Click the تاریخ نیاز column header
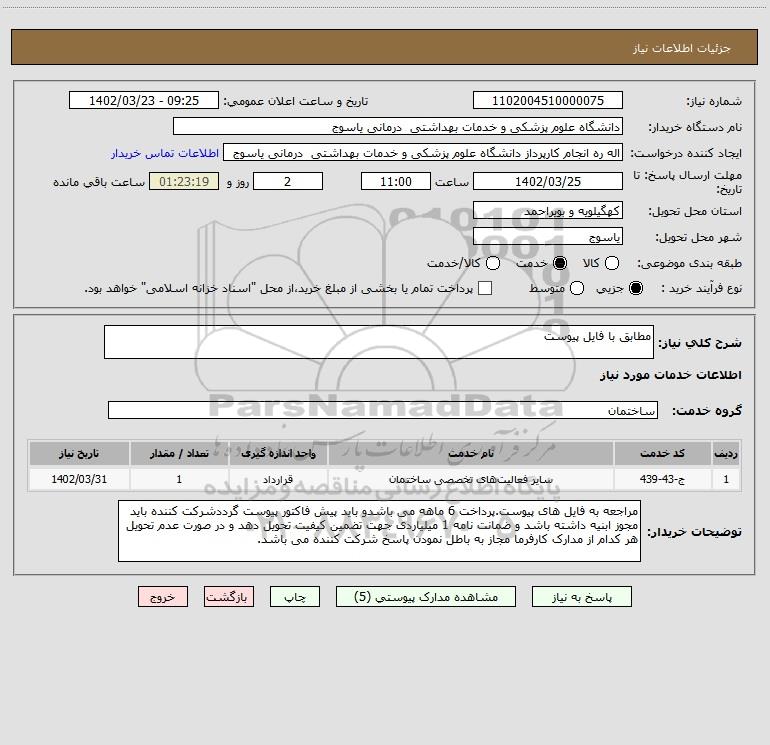This screenshot has width=770, height=745. coord(79,453)
